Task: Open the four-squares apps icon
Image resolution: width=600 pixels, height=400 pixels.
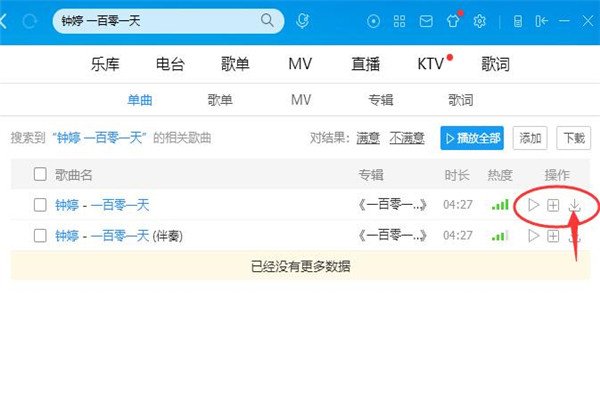Action: [x=399, y=21]
